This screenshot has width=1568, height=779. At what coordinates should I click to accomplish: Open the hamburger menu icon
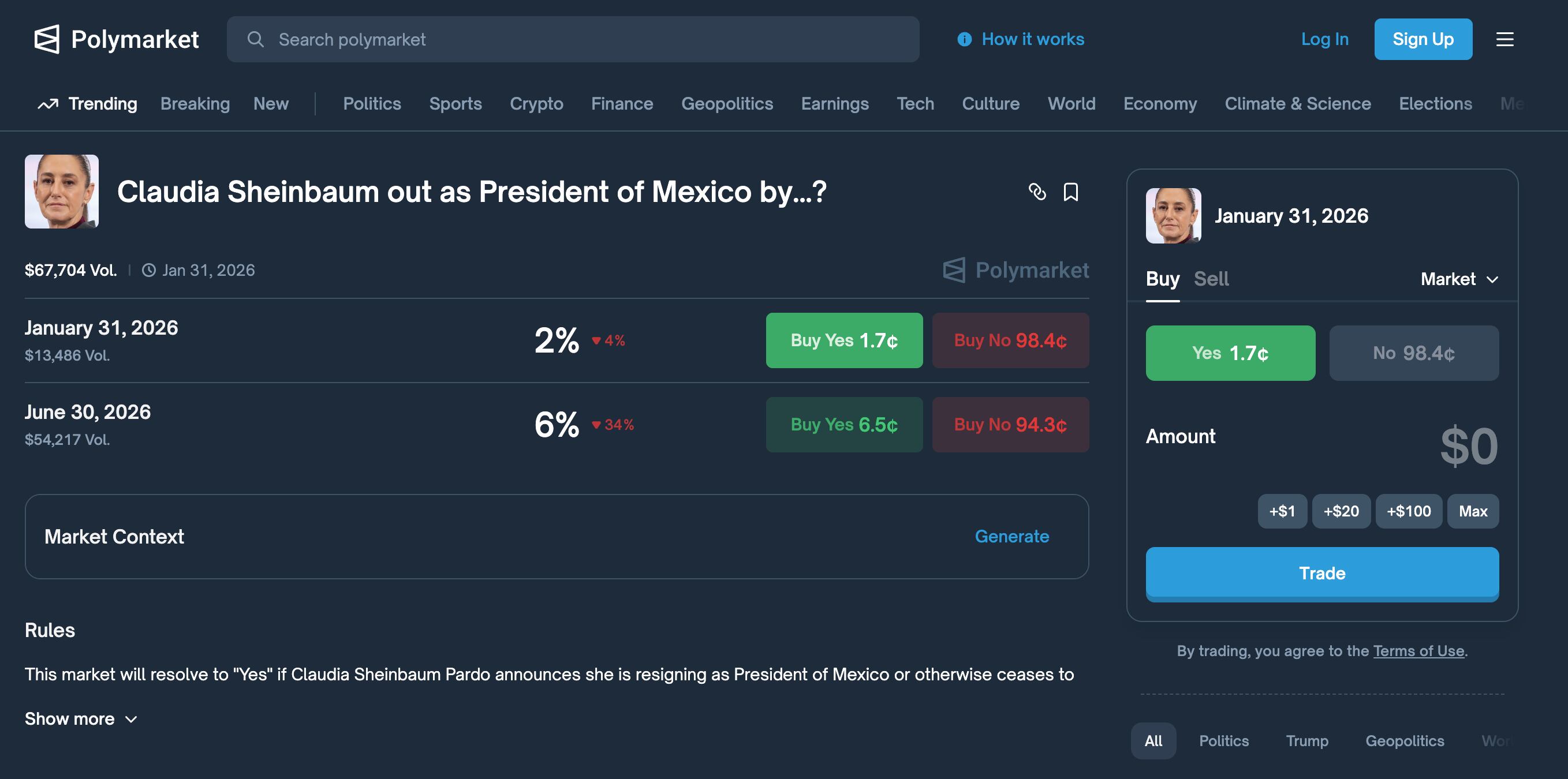tap(1504, 40)
